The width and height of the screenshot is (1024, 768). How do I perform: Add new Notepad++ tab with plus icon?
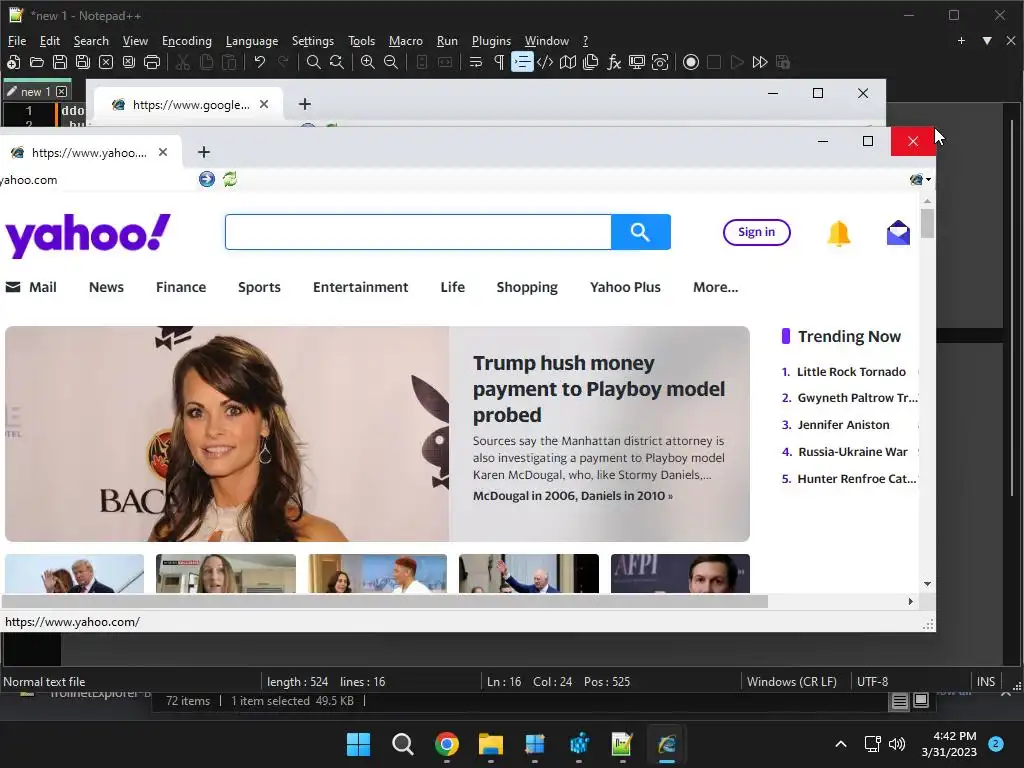tap(961, 40)
